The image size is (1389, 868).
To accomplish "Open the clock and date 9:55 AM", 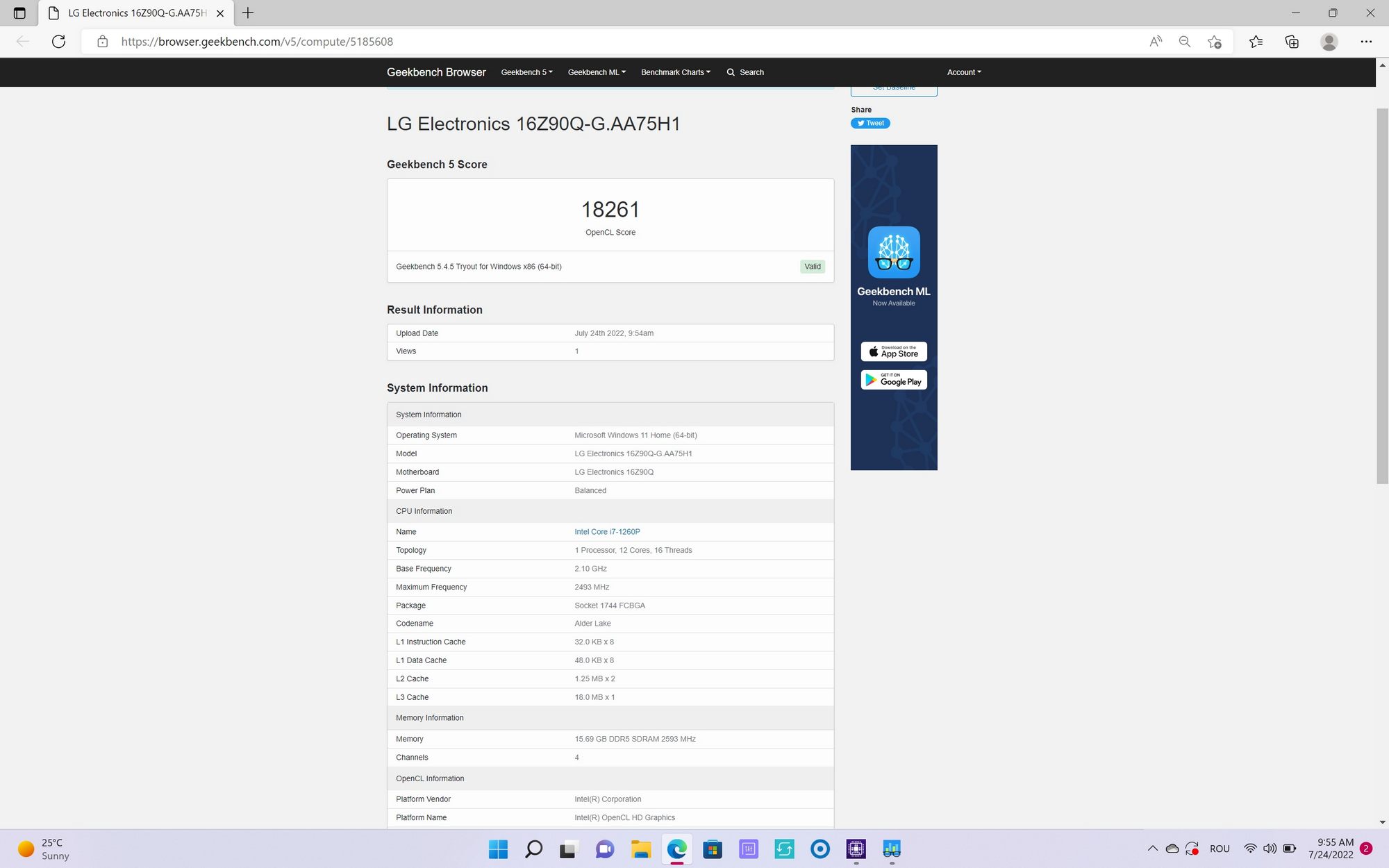I will [1331, 849].
